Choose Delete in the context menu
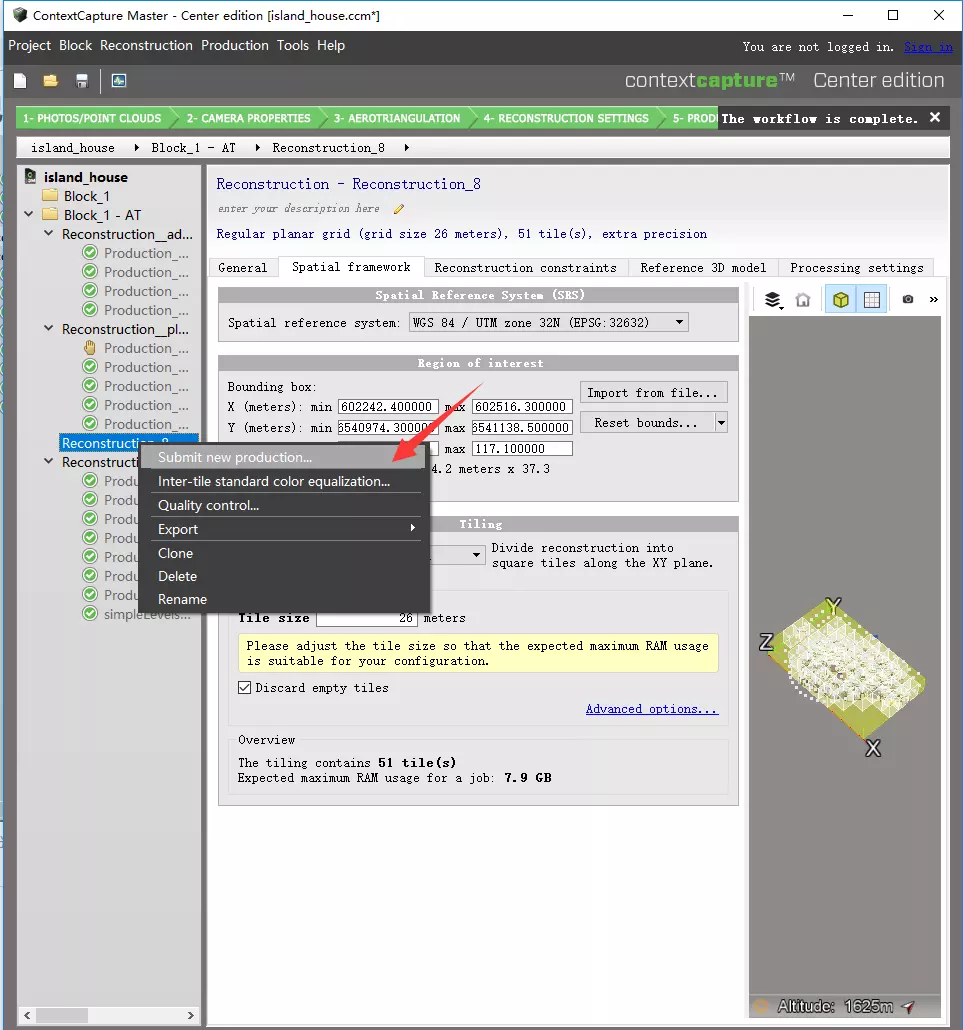This screenshot has height=1030, width=963. click(283, 576)
